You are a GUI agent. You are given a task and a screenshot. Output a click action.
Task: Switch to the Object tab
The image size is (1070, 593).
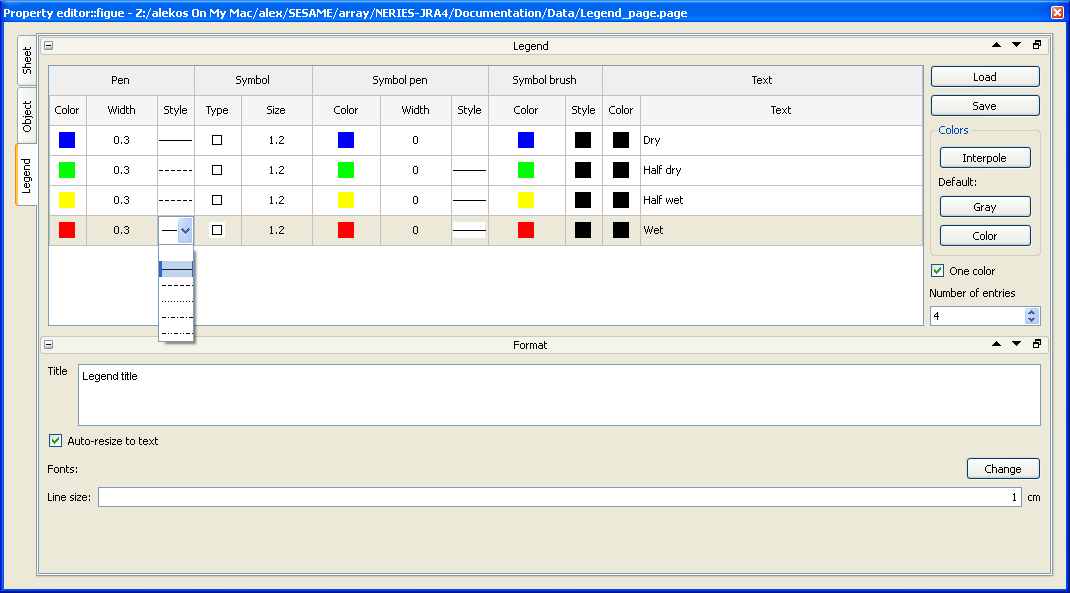[27, 116]
